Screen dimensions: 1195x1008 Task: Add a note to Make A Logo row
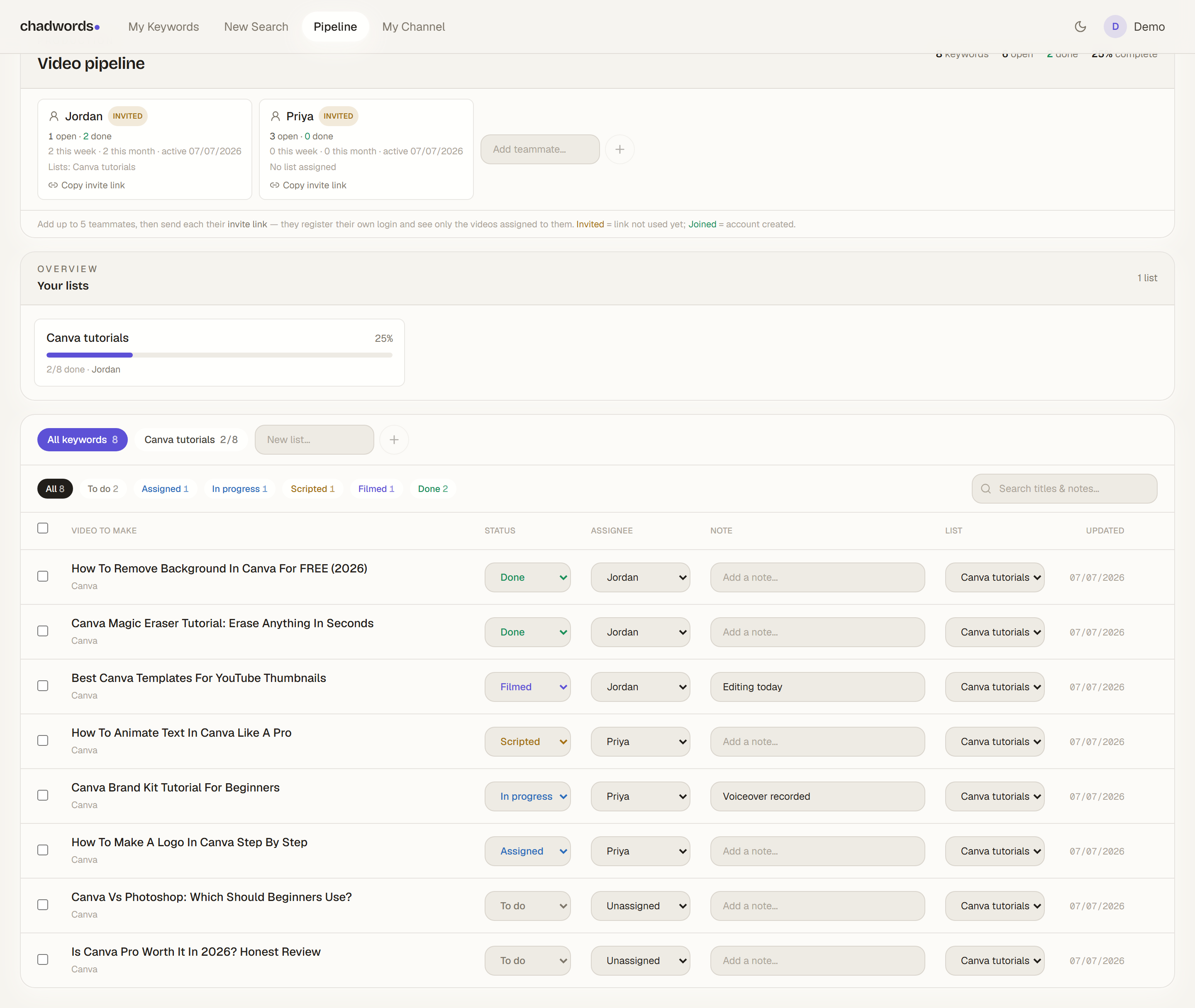(x=817, y=851)
